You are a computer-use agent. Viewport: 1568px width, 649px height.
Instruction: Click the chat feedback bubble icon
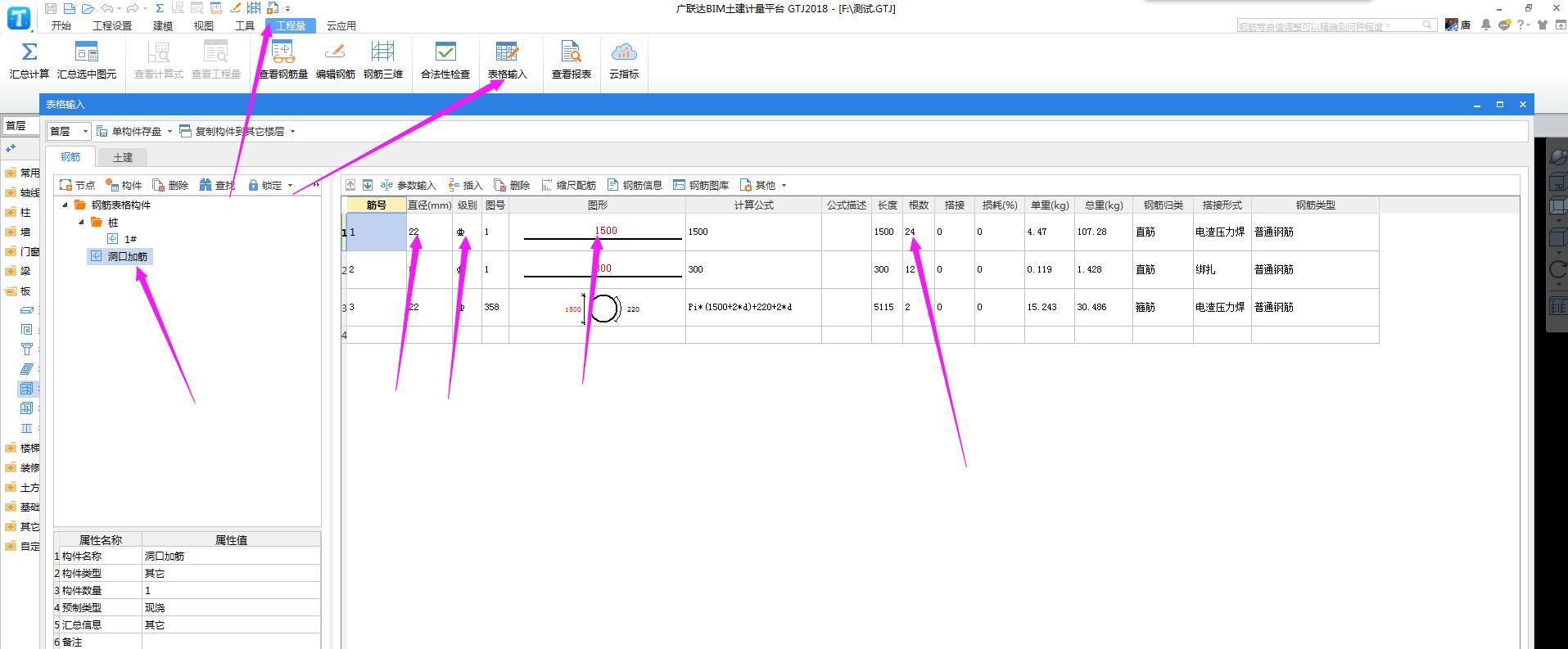point(1504,25)
